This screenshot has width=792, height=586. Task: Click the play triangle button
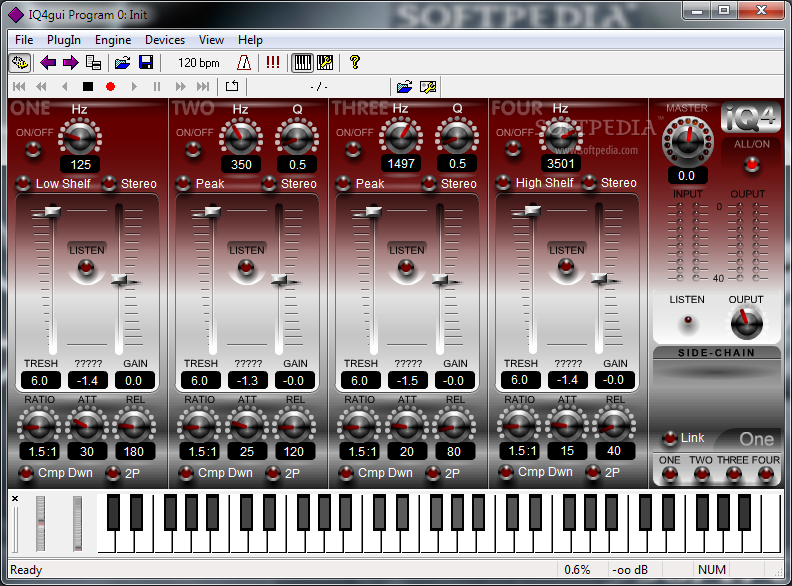click(x=134, y=86)
